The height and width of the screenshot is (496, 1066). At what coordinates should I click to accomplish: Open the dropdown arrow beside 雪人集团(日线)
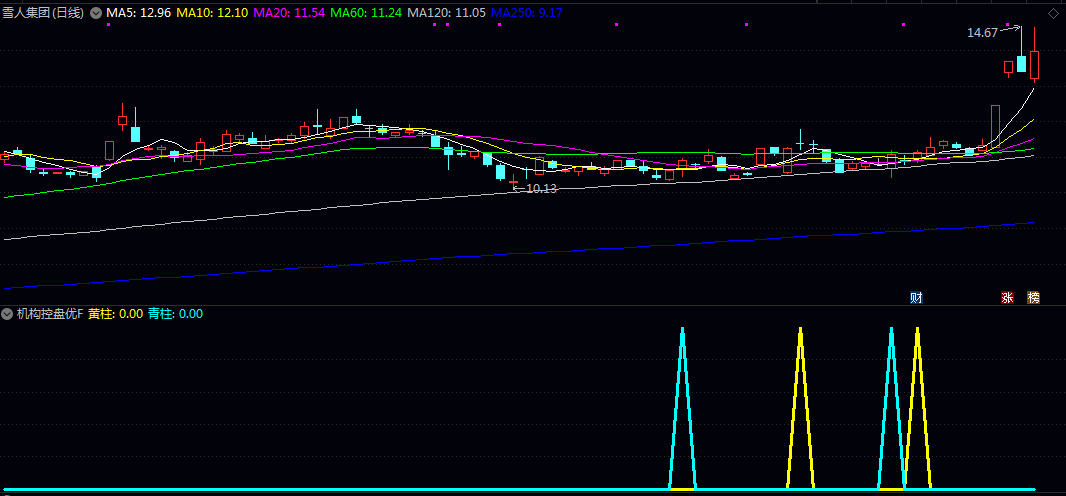pos(94,13)
